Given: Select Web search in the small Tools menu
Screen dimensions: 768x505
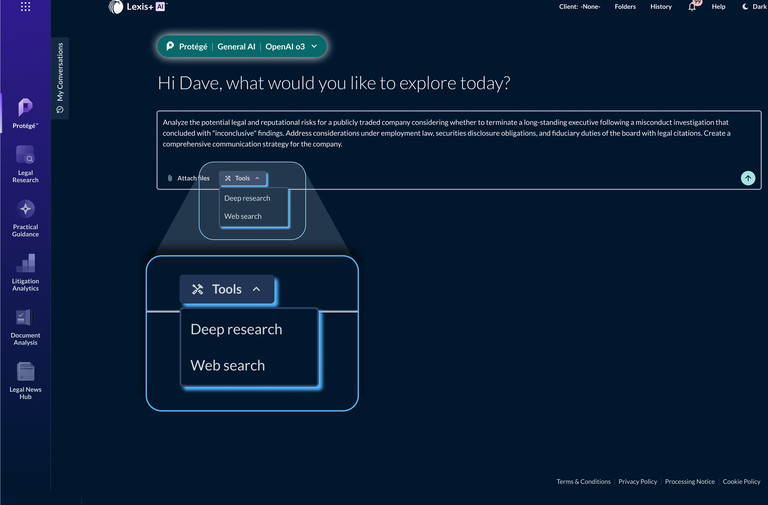Looking at the screenshot, I should click(243, 216).
